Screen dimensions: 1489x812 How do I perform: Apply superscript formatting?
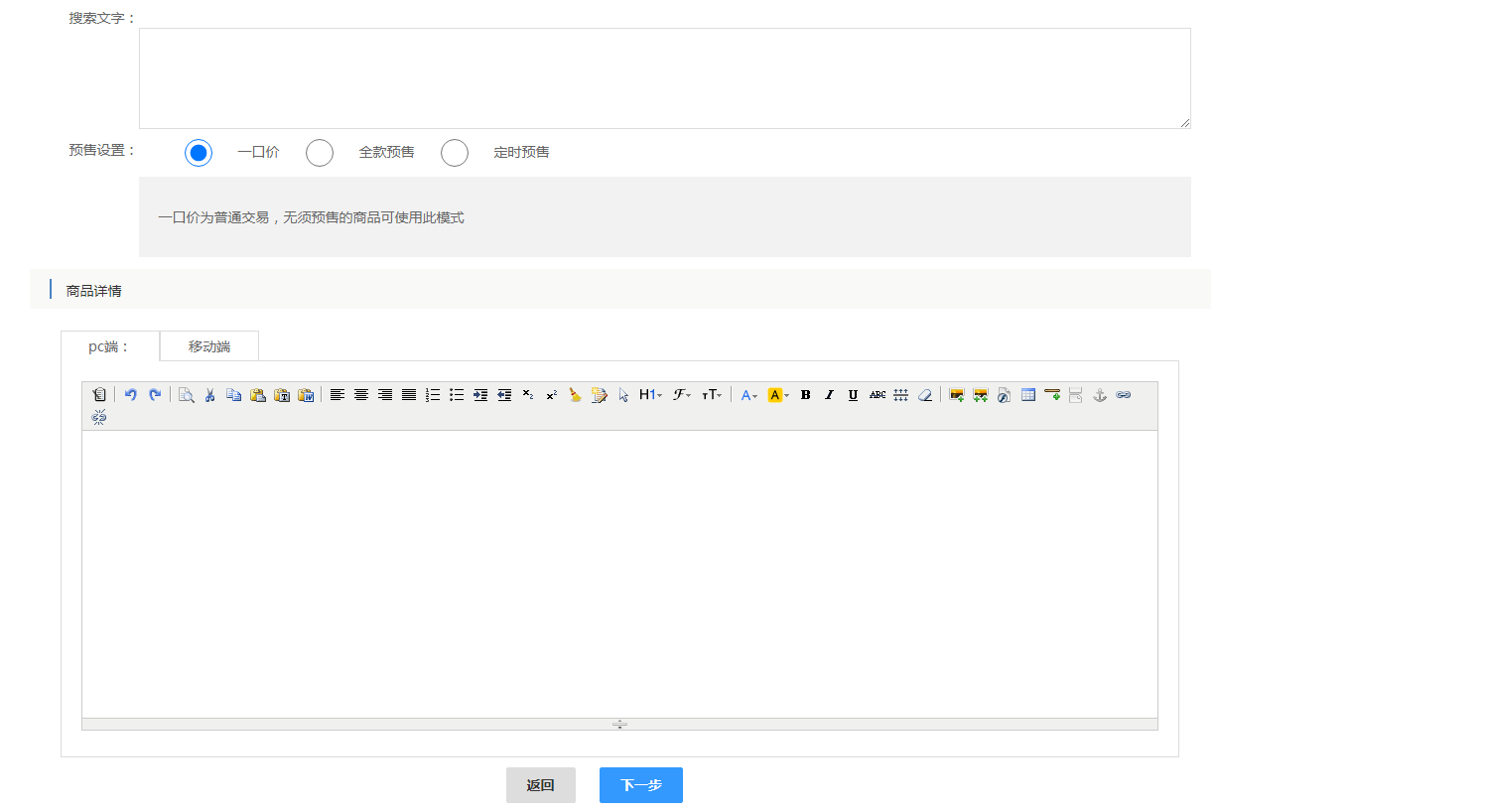point(552,395)
